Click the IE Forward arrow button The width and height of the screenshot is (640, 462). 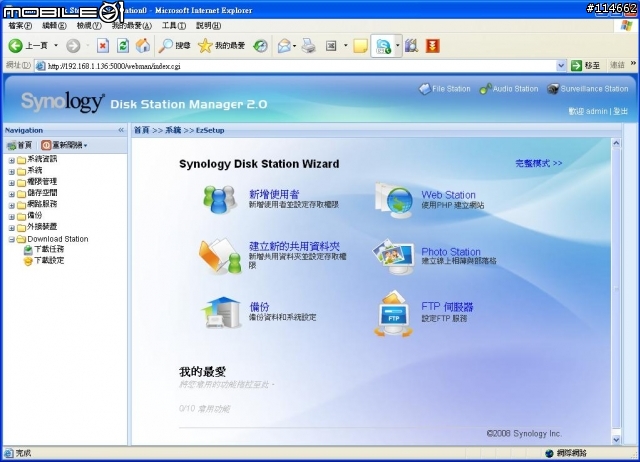(73, 46)
